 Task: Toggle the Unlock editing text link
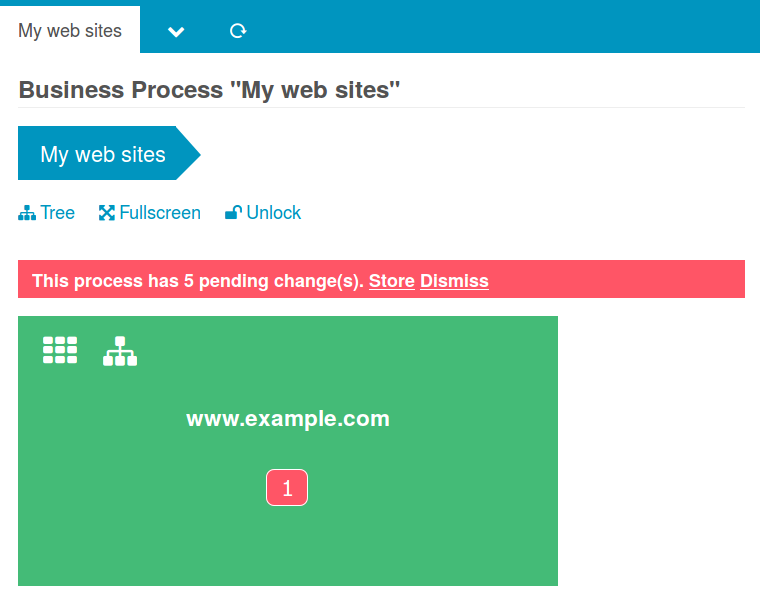274,213
